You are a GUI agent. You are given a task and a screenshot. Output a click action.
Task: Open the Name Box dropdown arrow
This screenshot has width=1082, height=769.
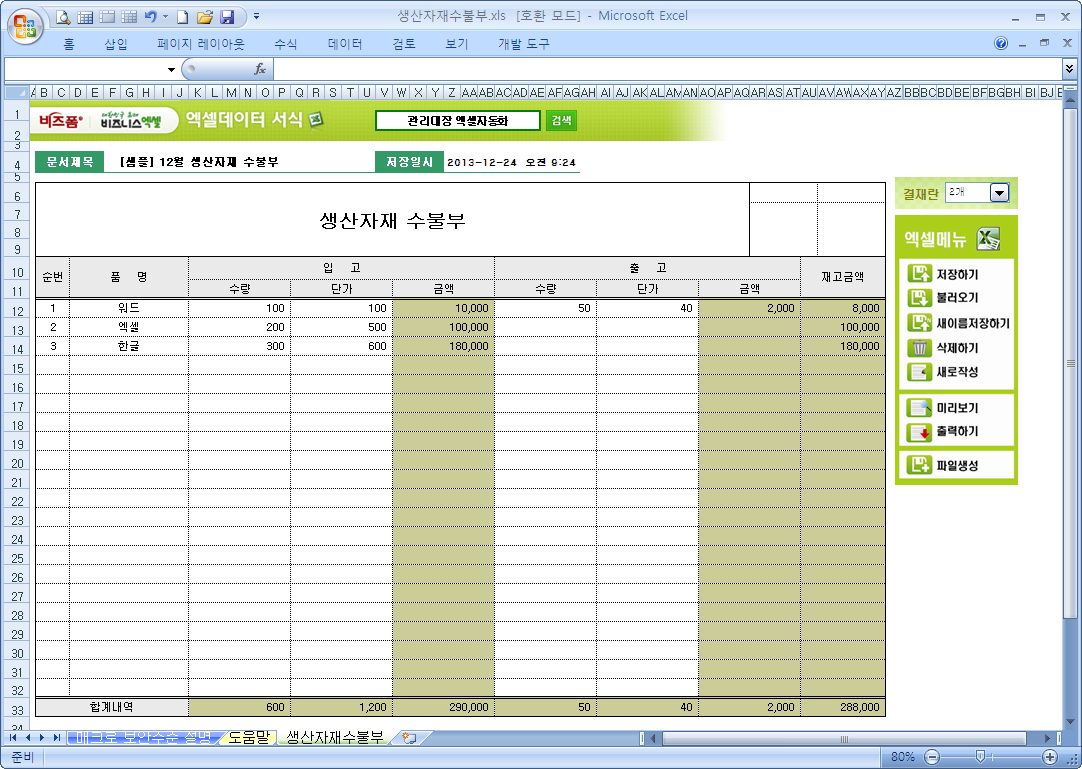tap(171, 70)
